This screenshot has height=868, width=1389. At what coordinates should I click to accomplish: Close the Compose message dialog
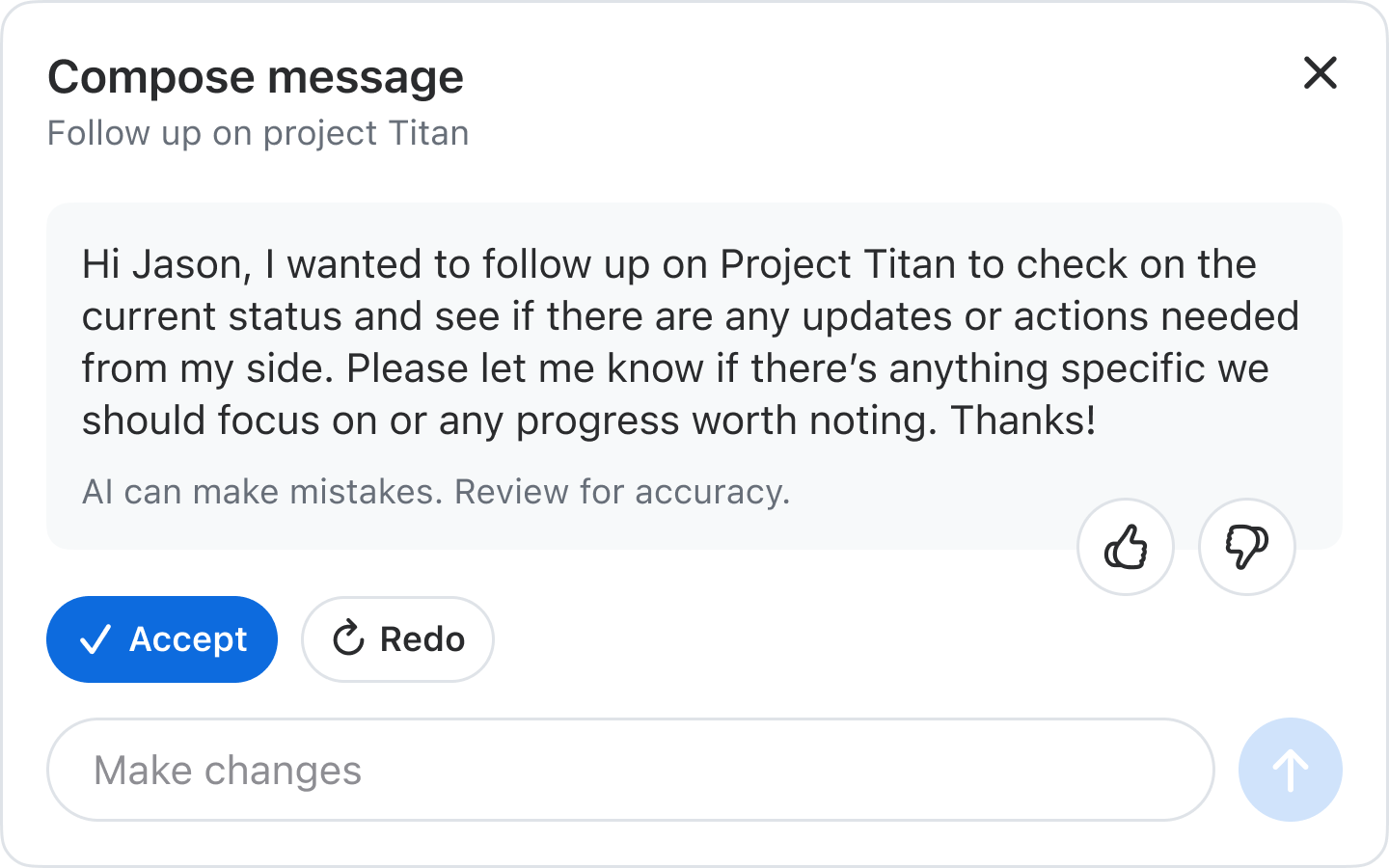click(x=1320, y=73)
